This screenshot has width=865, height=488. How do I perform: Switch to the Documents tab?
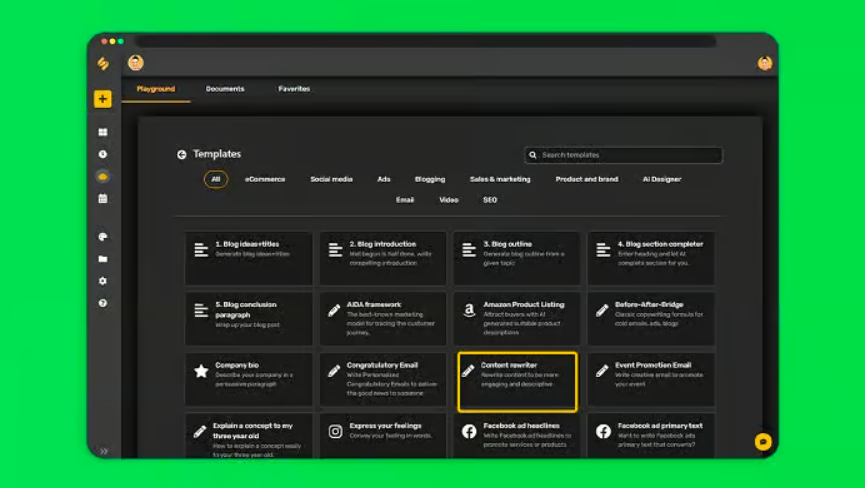(x=225, y=89)
